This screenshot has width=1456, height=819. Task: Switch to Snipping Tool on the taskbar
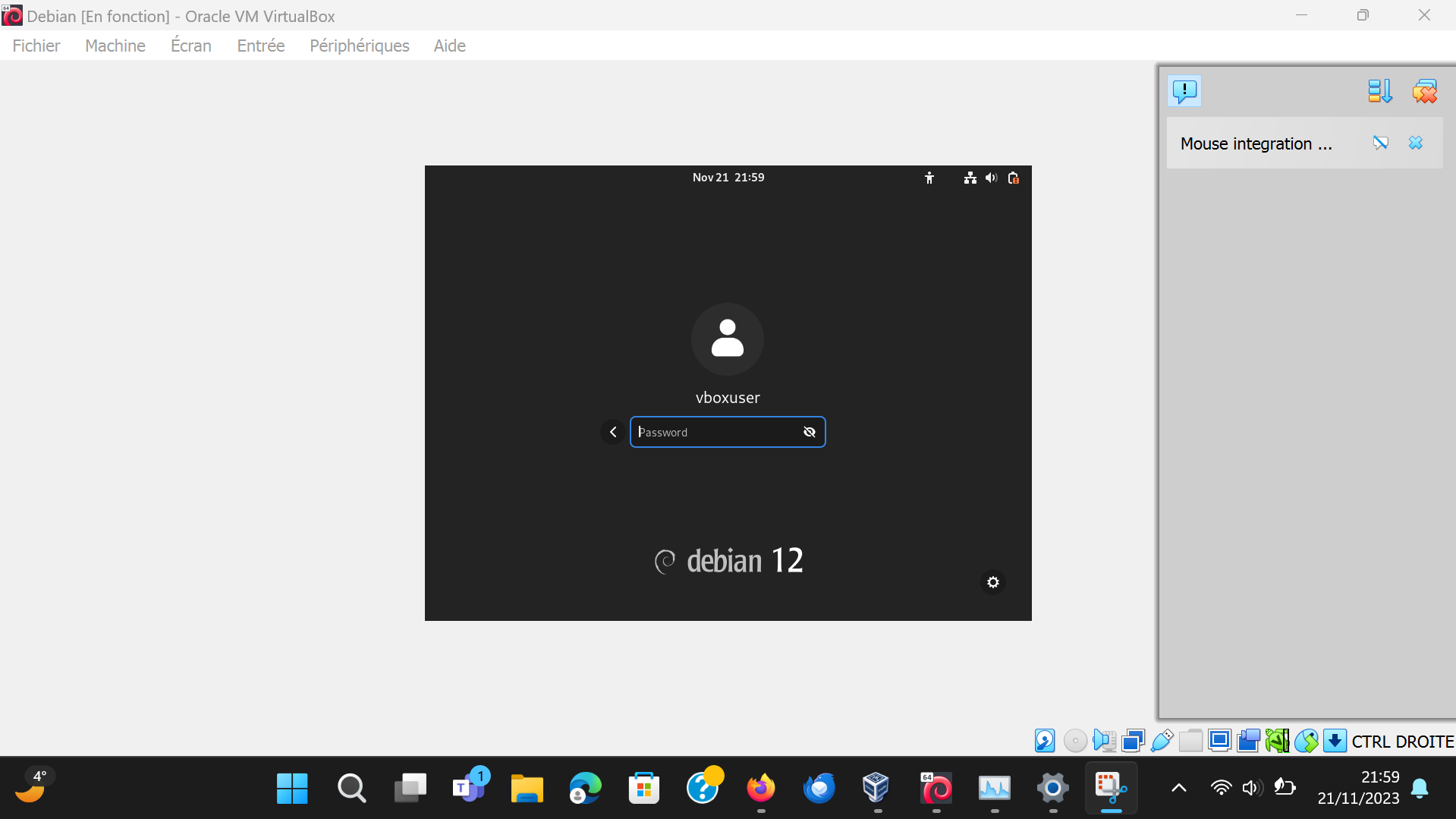tap(1112, 789)
